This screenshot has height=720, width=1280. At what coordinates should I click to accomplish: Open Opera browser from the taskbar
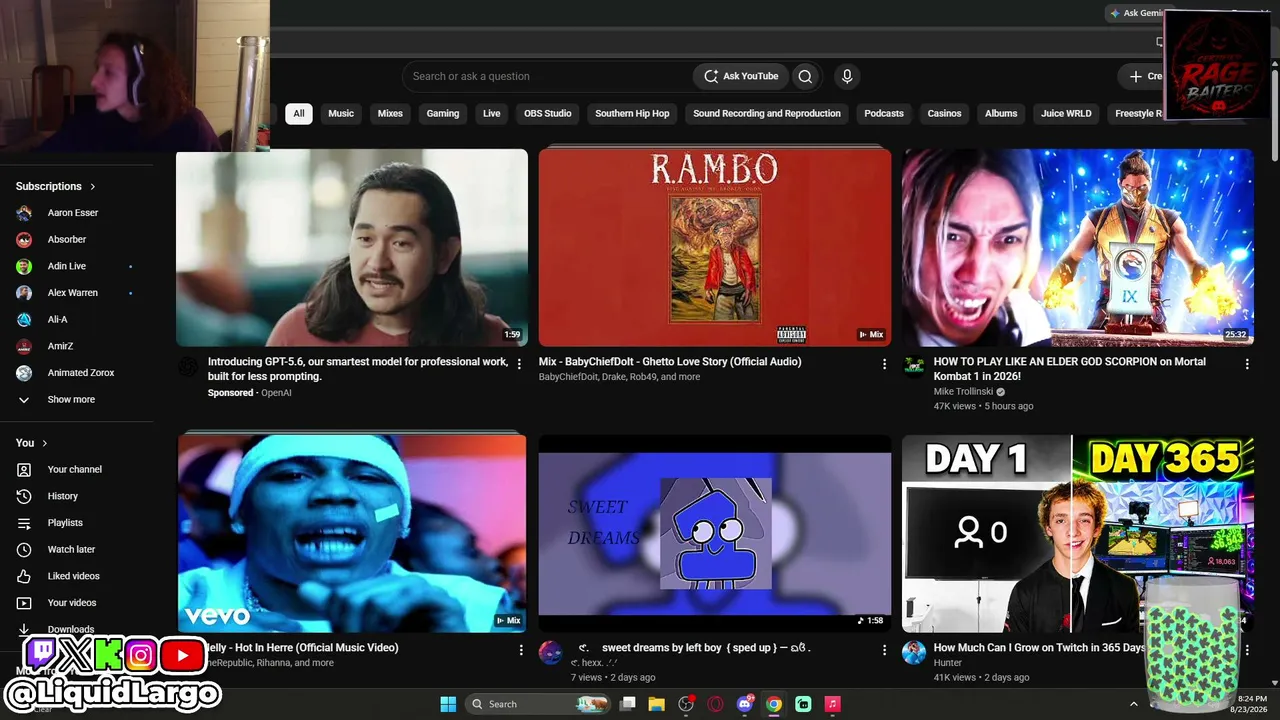715,704
